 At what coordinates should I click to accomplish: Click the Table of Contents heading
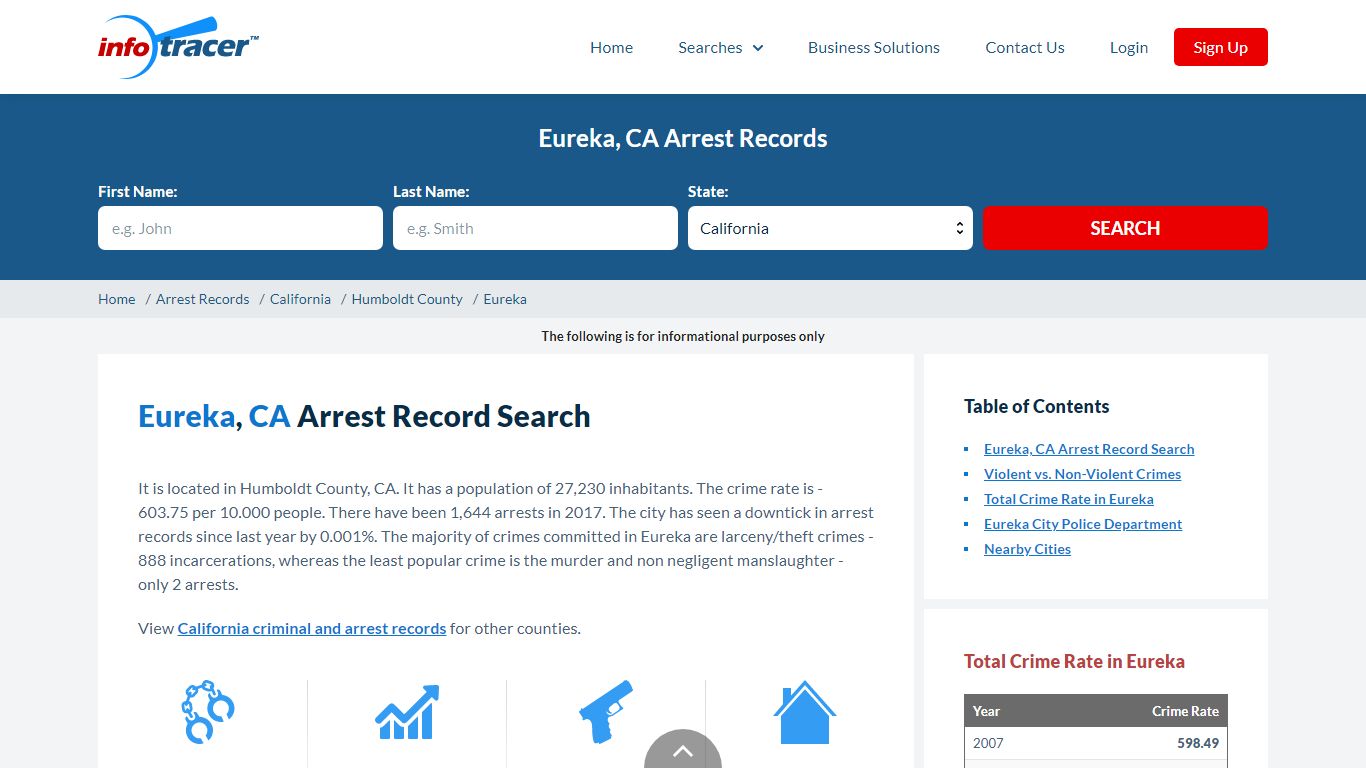tap(1036, 406)
